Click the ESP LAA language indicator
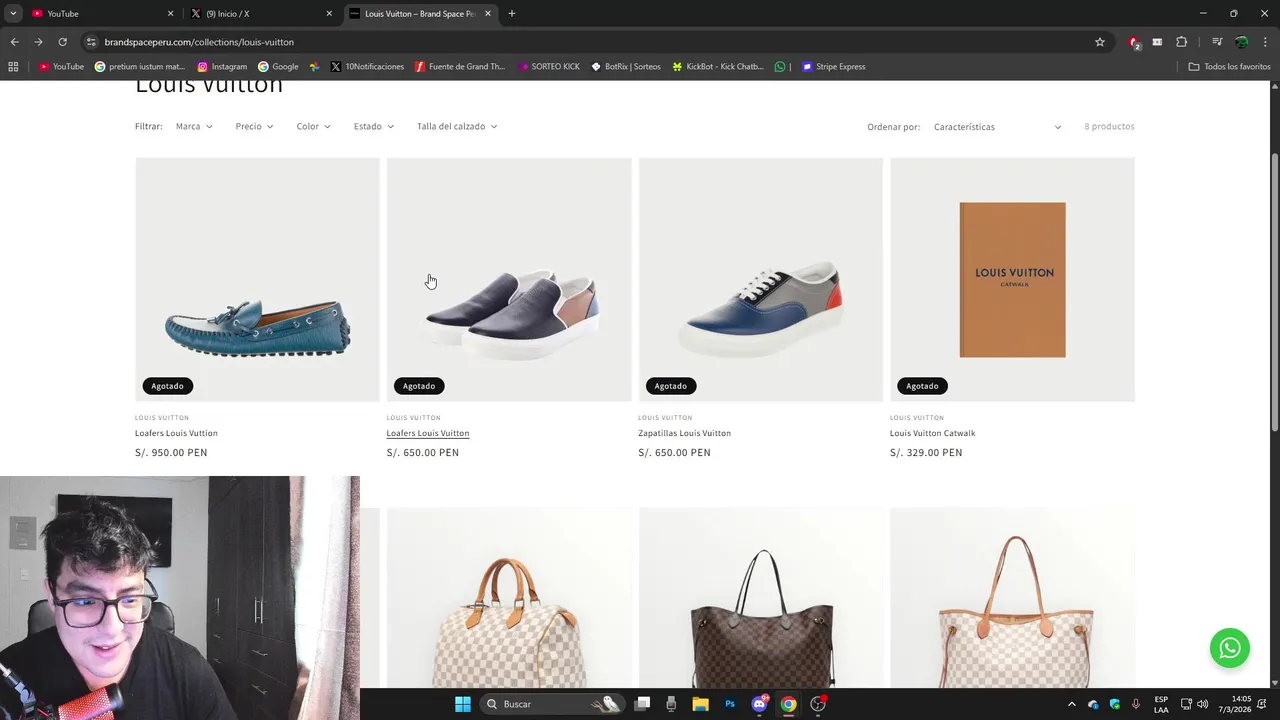Image resolution: width=1280 pixels, height=720 pixels. 1161,704
